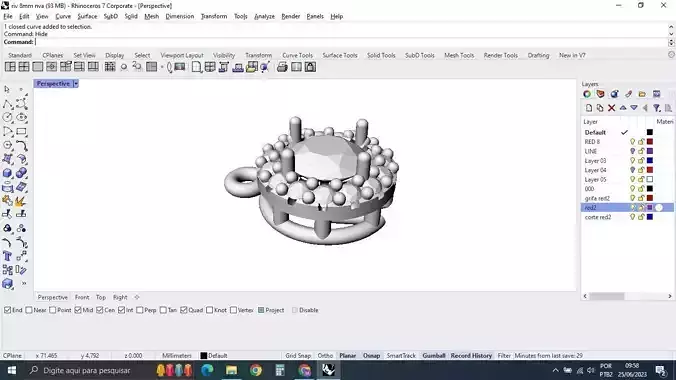
Task: Switch to the Curve Tools toolbar tab
Action: click(297, 55)
